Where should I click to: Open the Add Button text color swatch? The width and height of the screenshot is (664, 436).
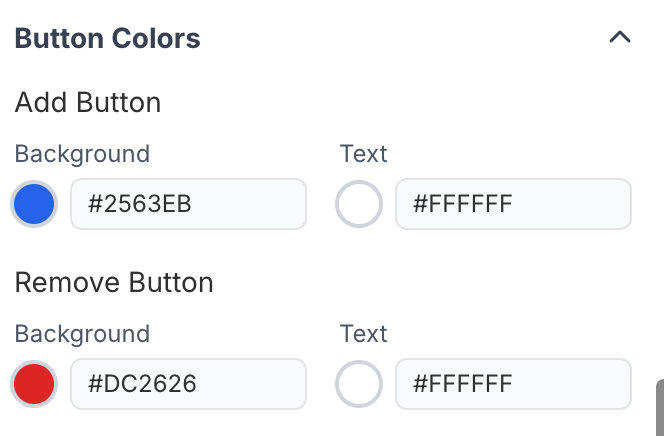point(359,205)
